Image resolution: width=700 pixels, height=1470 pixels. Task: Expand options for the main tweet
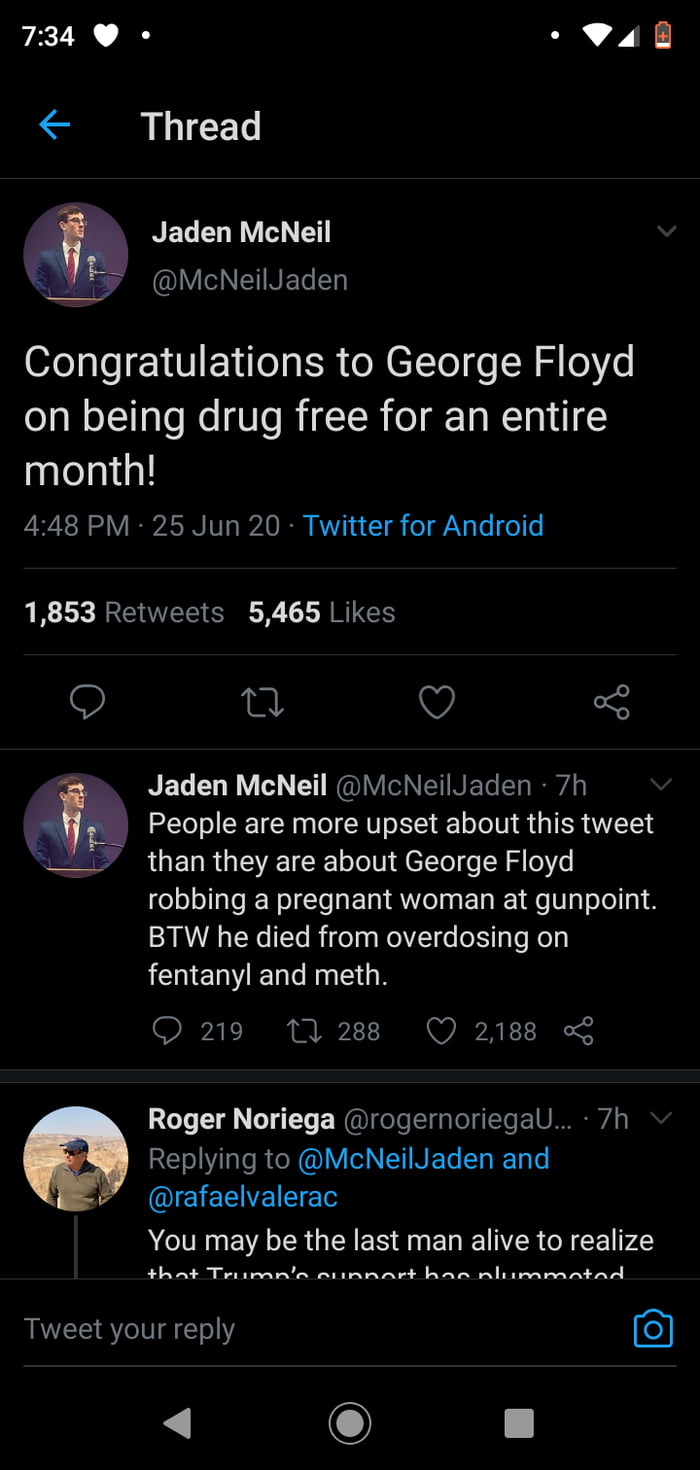coord(667,231)
